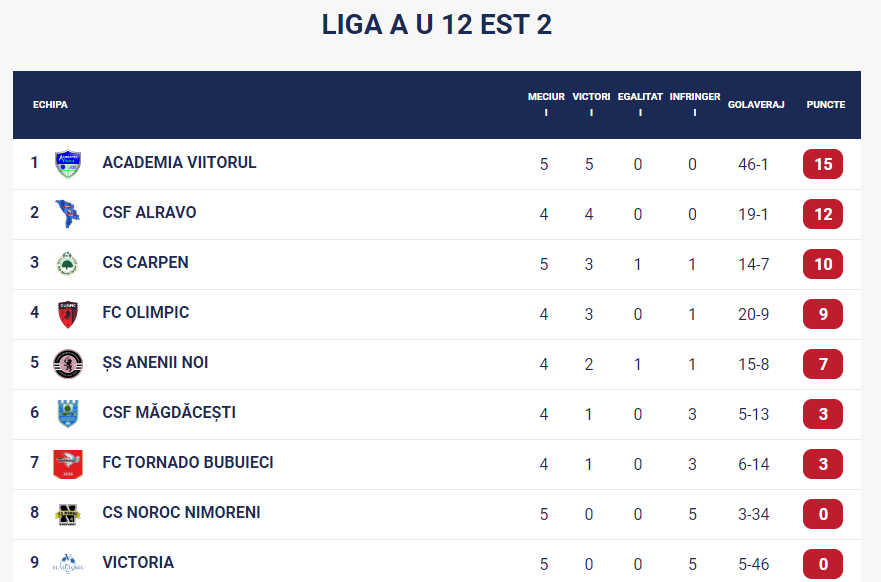Viewport: 881px width, 582px height.
Task: Click the CSF Măgdăcești crest icon
Action: click(x=68, y=413)
